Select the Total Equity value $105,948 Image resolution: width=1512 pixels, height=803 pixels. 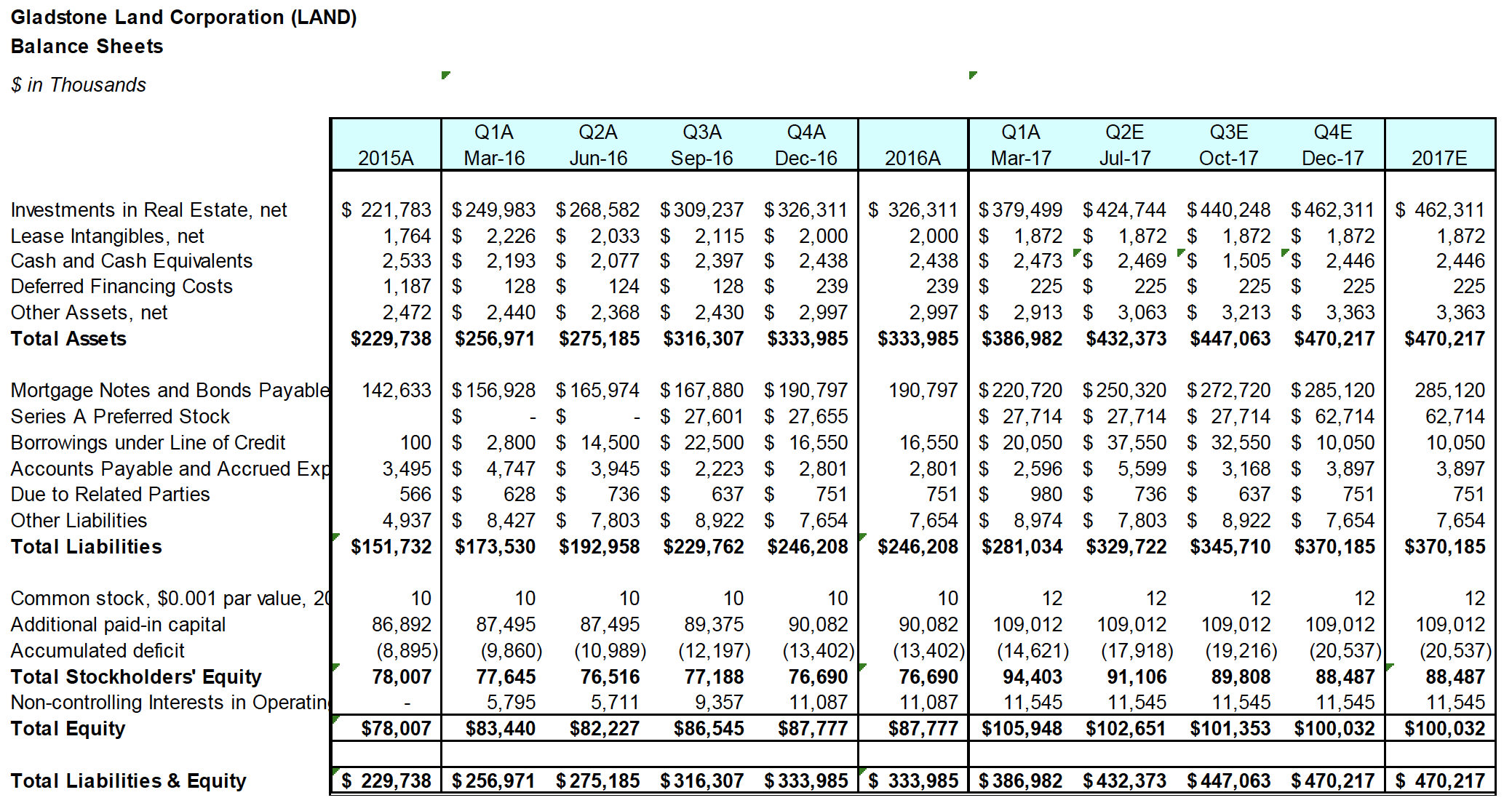pyautogui.click(x=1022, y=727)
